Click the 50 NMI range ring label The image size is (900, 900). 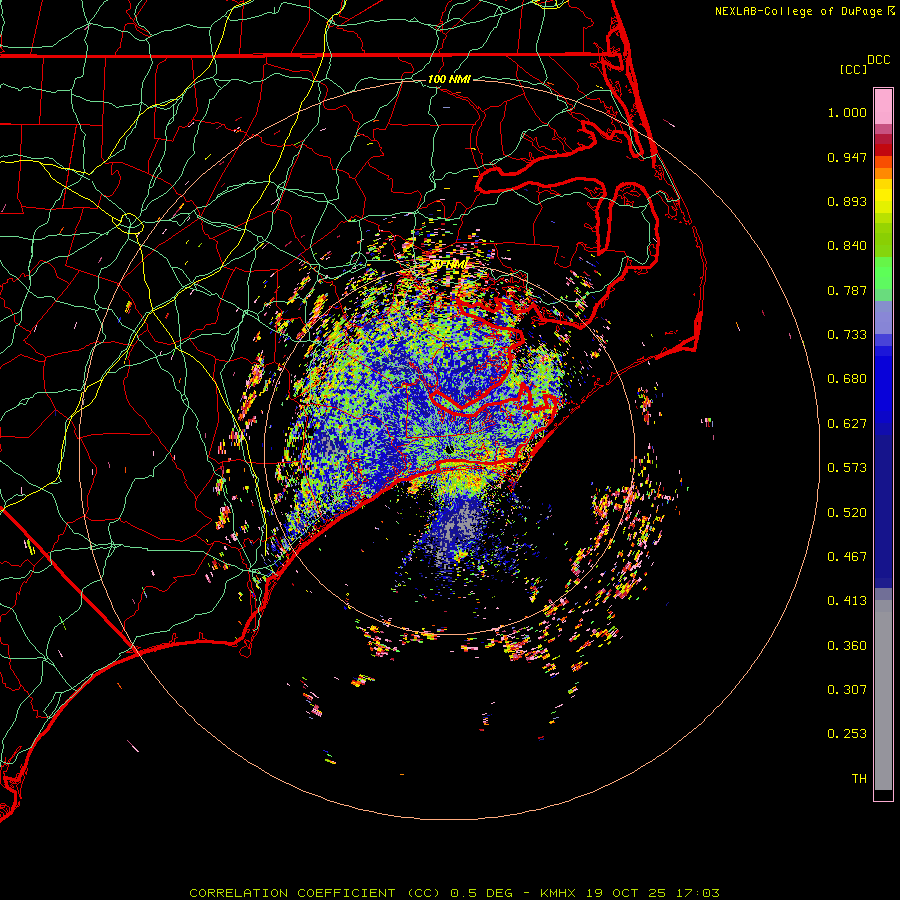pos(449,264)
